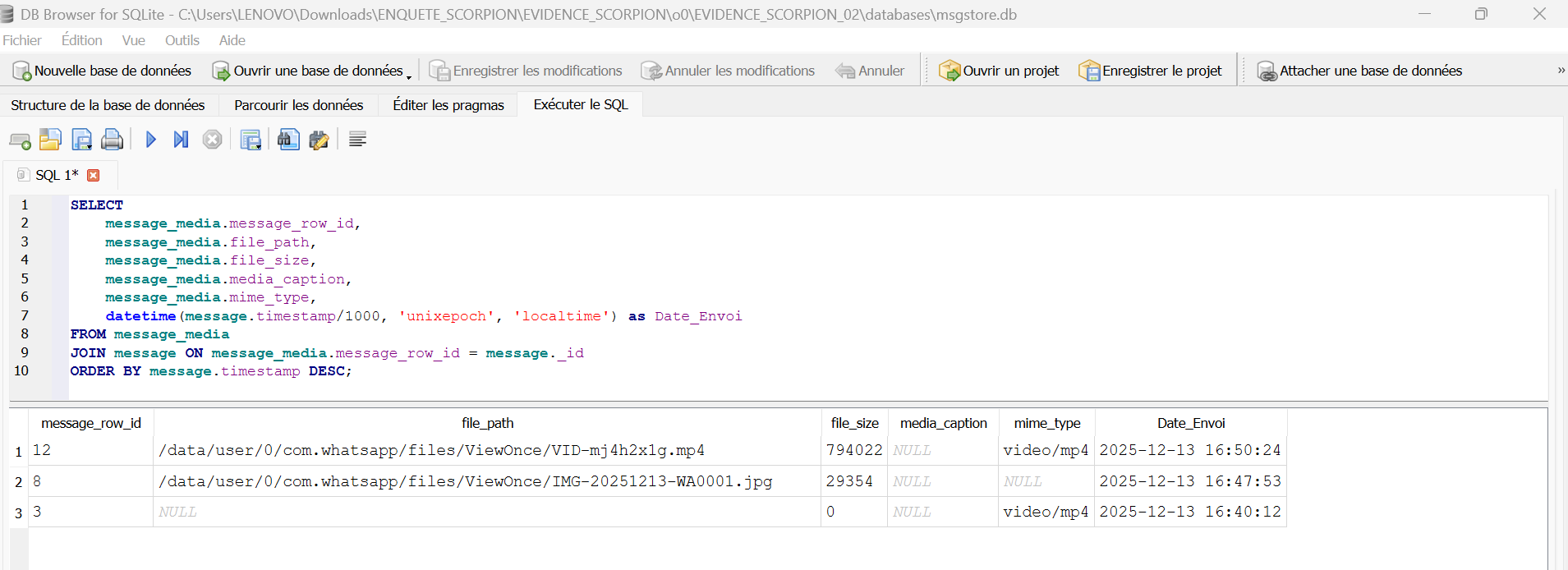Image resolution: width=1568 pixels, height=570 pixels.
Task: Select message_row_id cell 12
Action: [91, 450]
